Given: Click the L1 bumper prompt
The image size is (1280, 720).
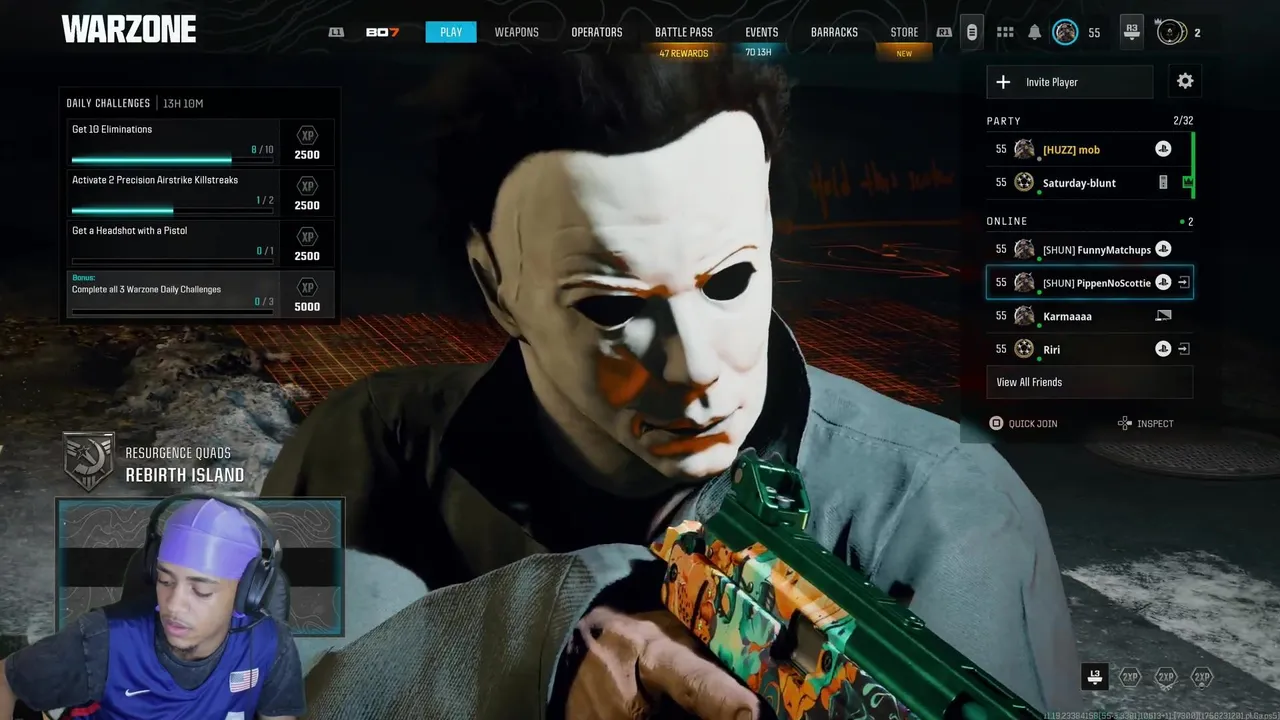Looking at the screenshot, I should coord(336,32).
